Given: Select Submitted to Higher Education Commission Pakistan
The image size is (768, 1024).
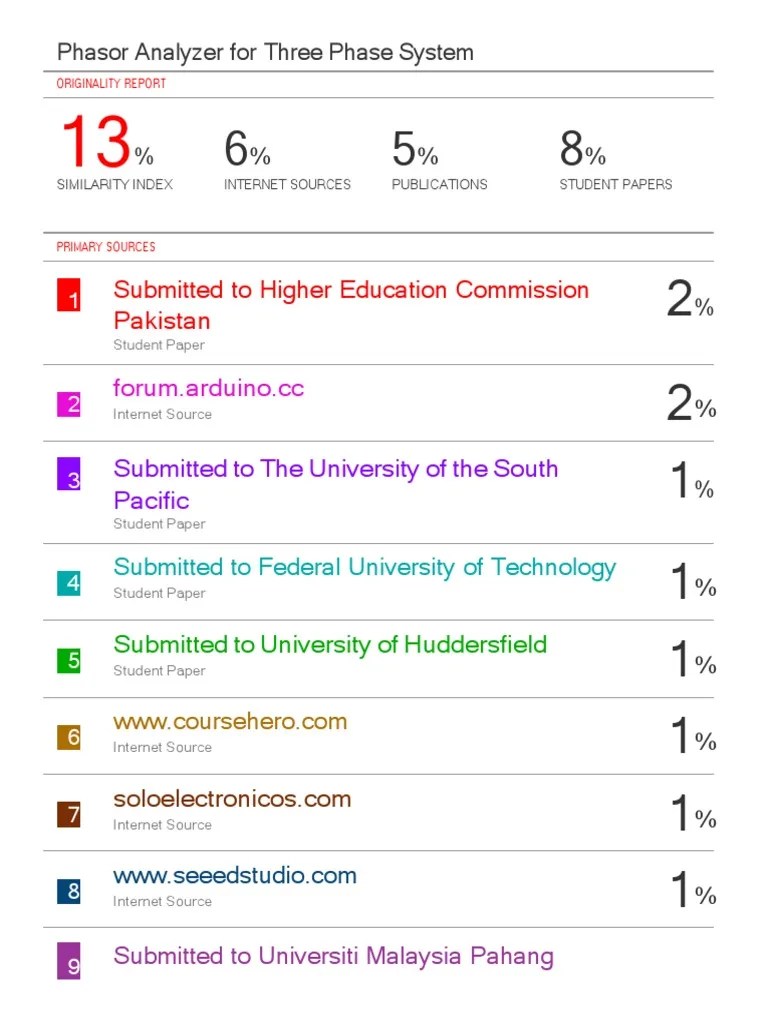Looking at the screenshot, I should 351,291.
